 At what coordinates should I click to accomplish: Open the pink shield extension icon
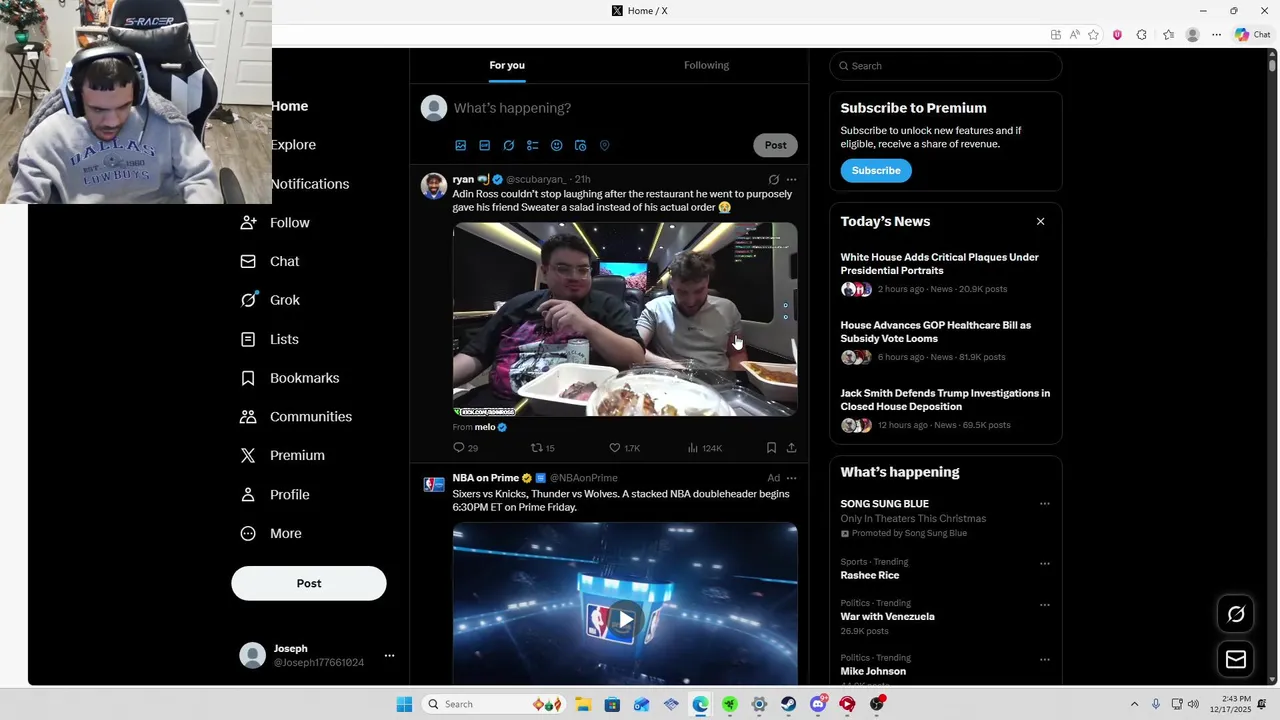point(1117,35)
